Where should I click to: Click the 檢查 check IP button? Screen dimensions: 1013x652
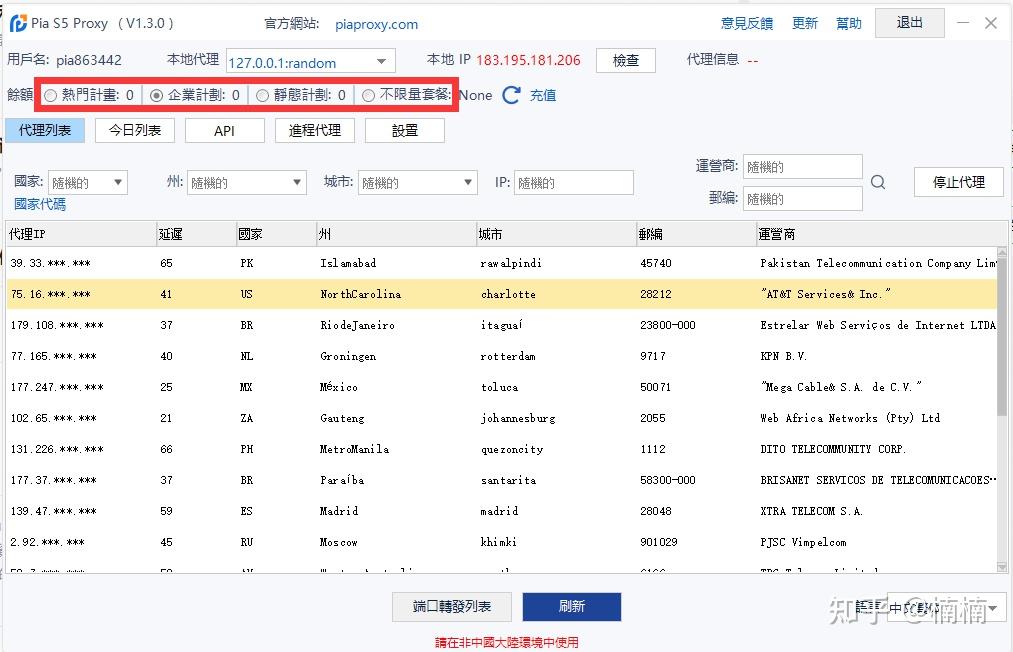coord(625,60)
